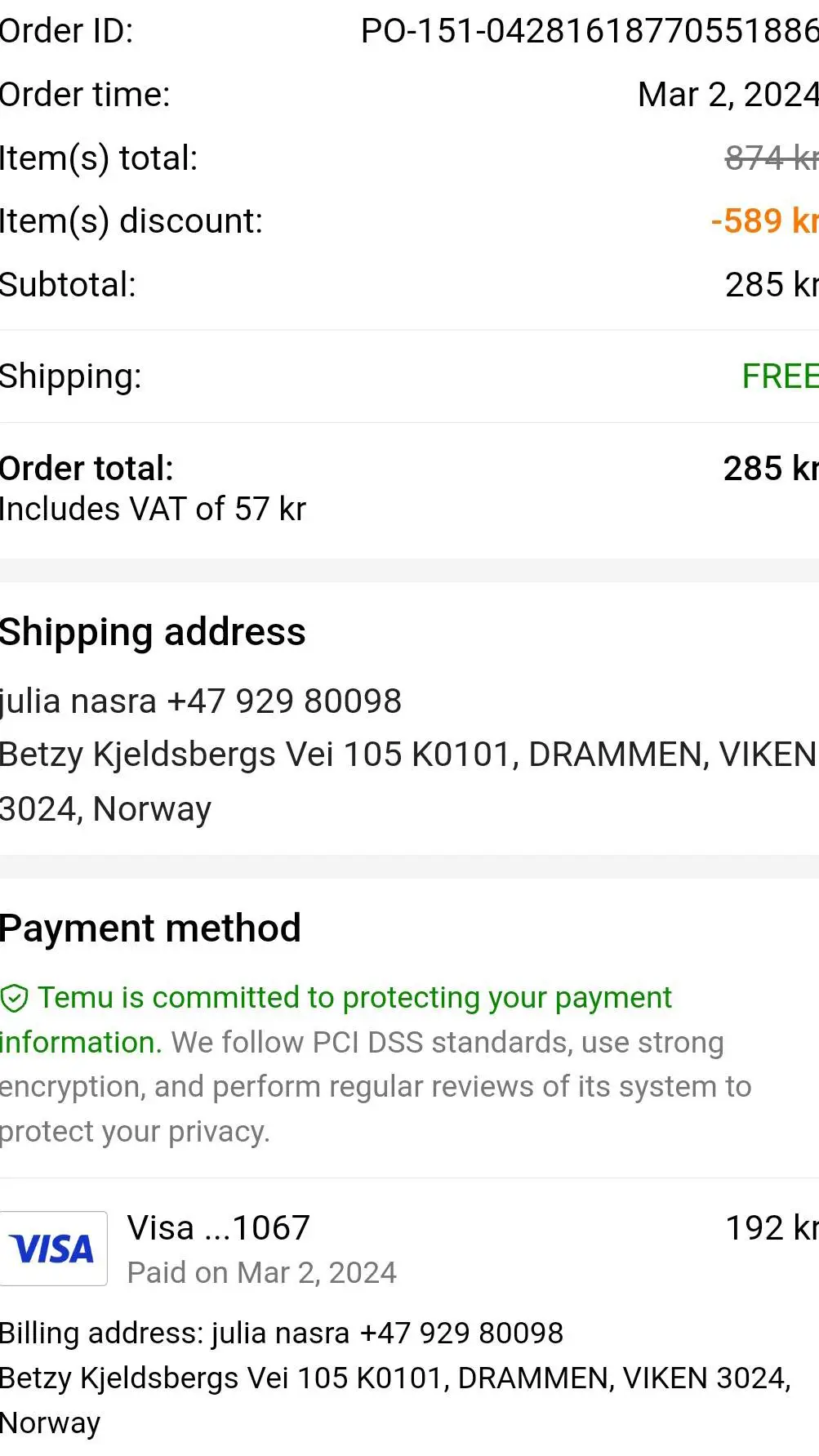Select the order ID number

[589, 31]
